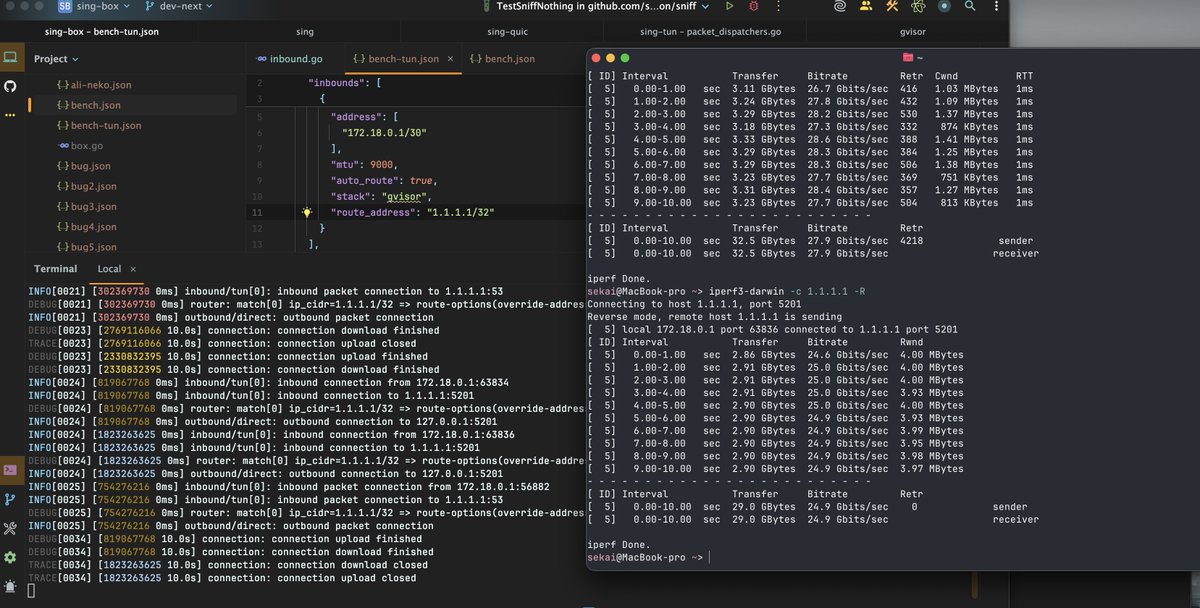Open the Services gear sidebar icon
This screenshot has width=1200, height=608.
pos(11,556)
